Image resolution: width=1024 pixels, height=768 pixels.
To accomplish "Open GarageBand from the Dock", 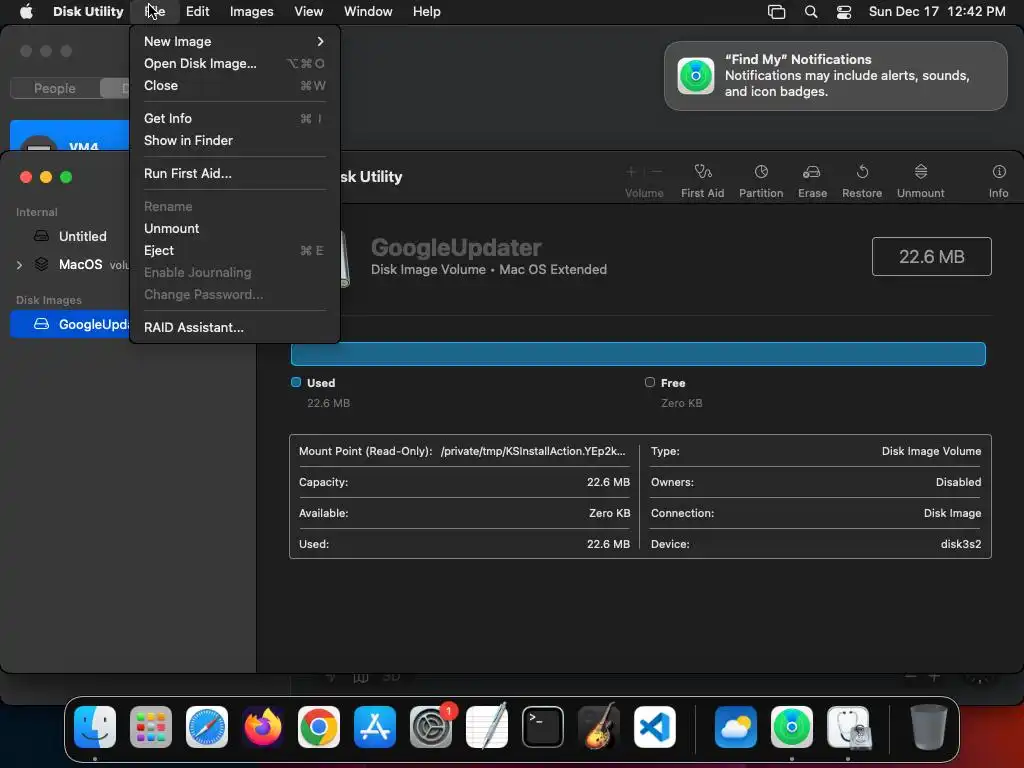I will coord(599,727).
